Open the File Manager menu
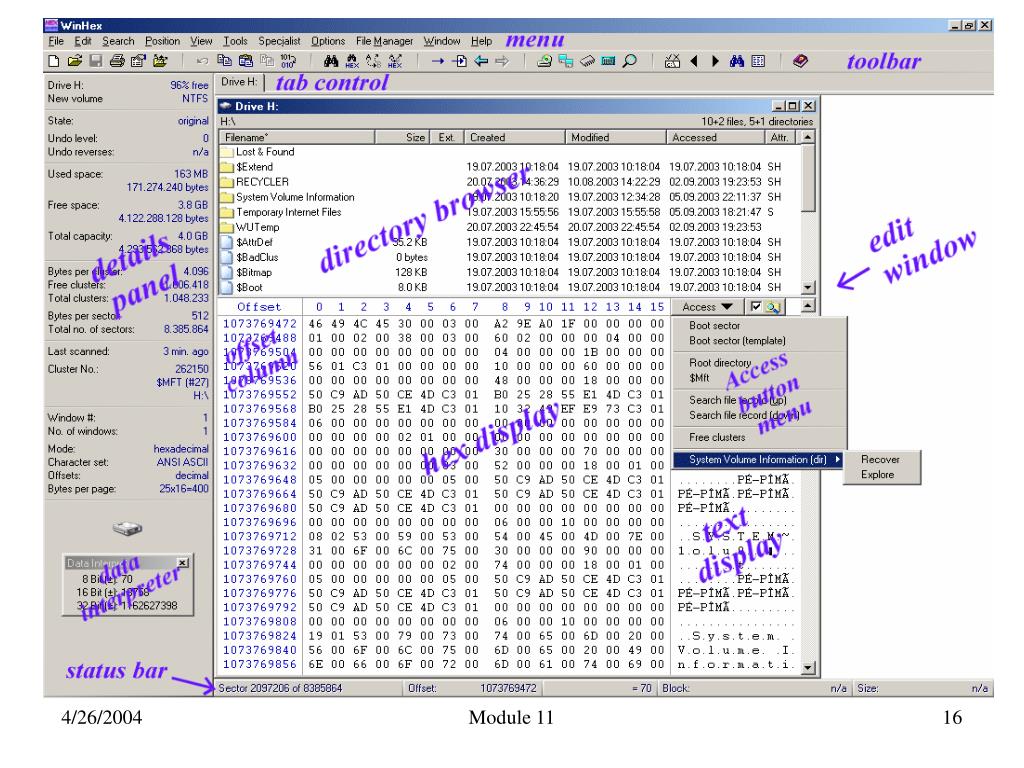The width and height of the screenshot is (1024, 768). tap(385, 40)
